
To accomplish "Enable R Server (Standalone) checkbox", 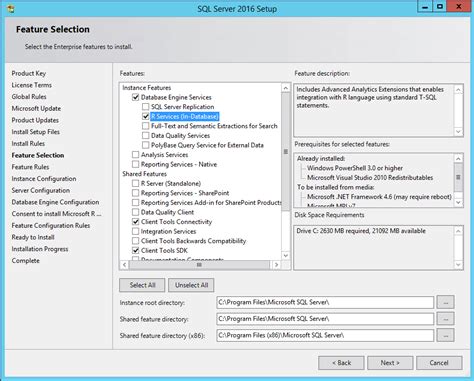I will [135, 183].
